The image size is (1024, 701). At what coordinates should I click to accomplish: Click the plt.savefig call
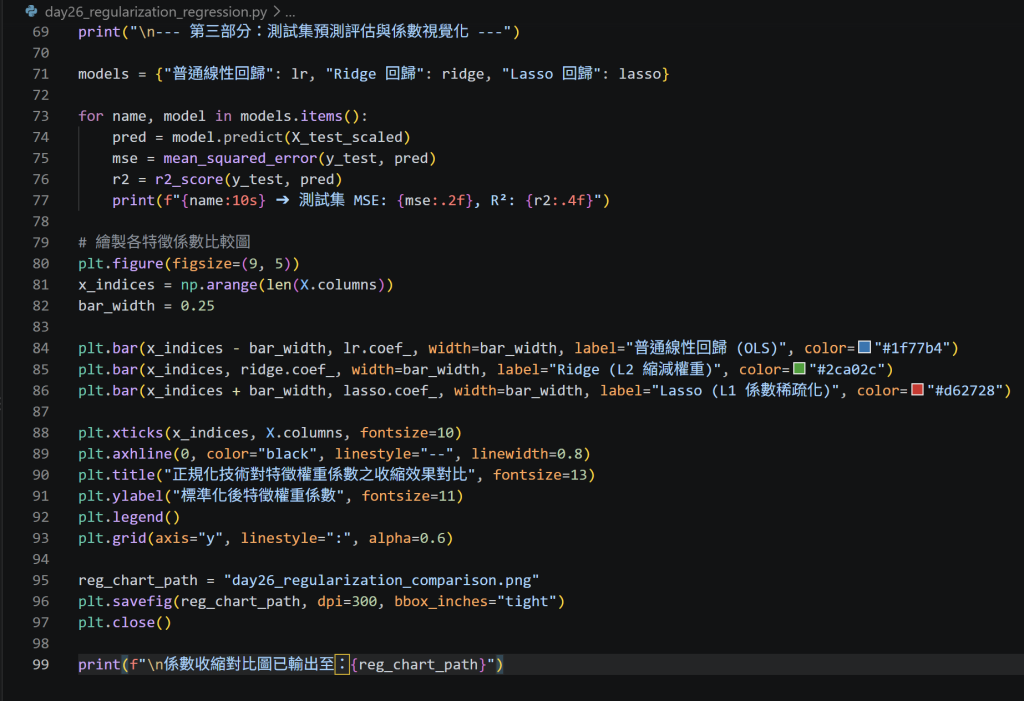pyautogui.click(x=125, y=602)
